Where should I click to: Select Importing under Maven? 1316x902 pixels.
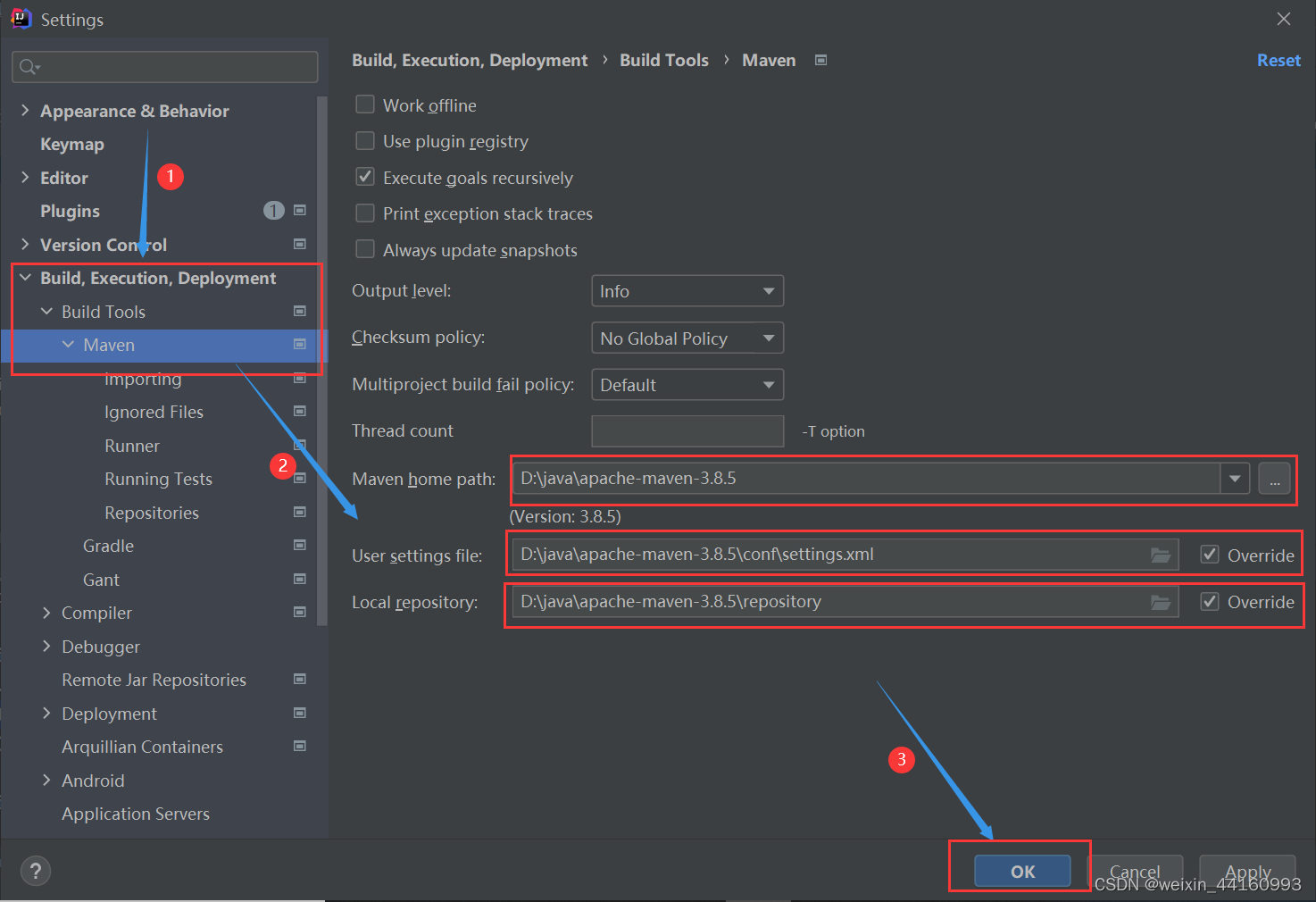(x=143, y=379)
